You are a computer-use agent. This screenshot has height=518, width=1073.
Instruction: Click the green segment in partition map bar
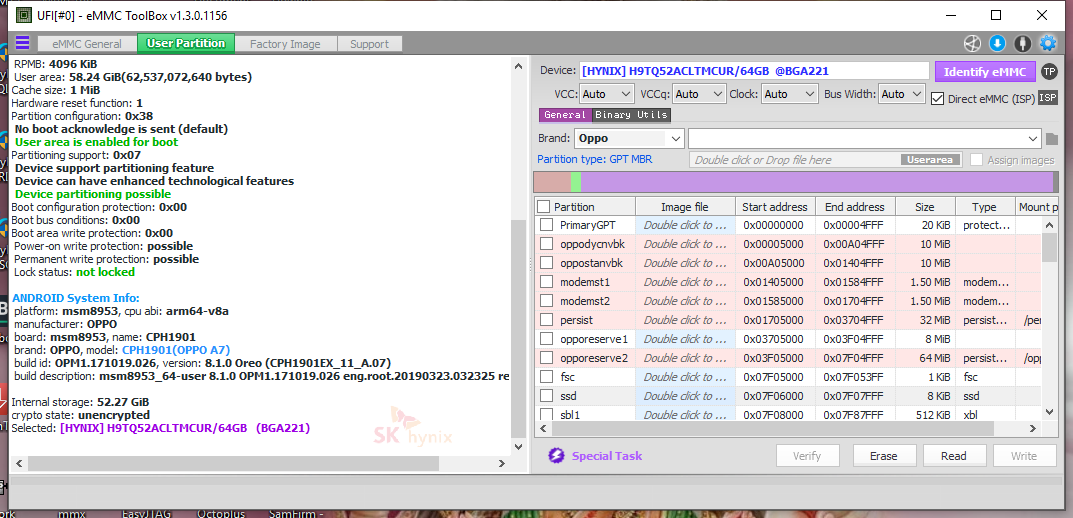point(576,182)
